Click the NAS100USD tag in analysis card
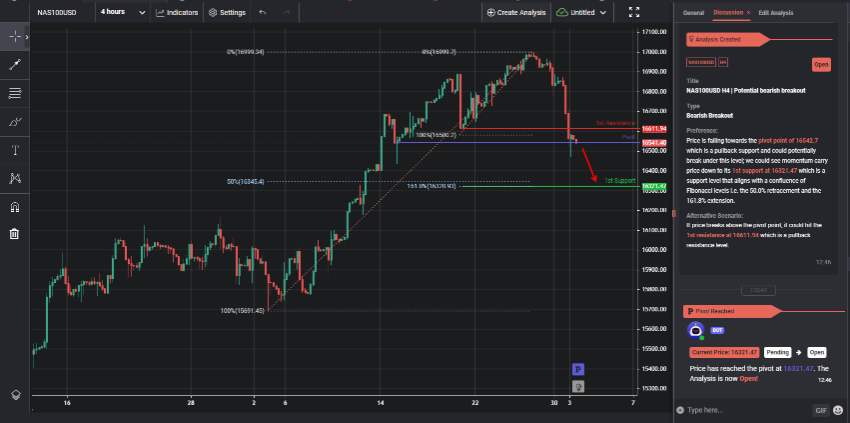Viewport: 850px width, 423px height. pyautogui.click(x=701, y=62)
